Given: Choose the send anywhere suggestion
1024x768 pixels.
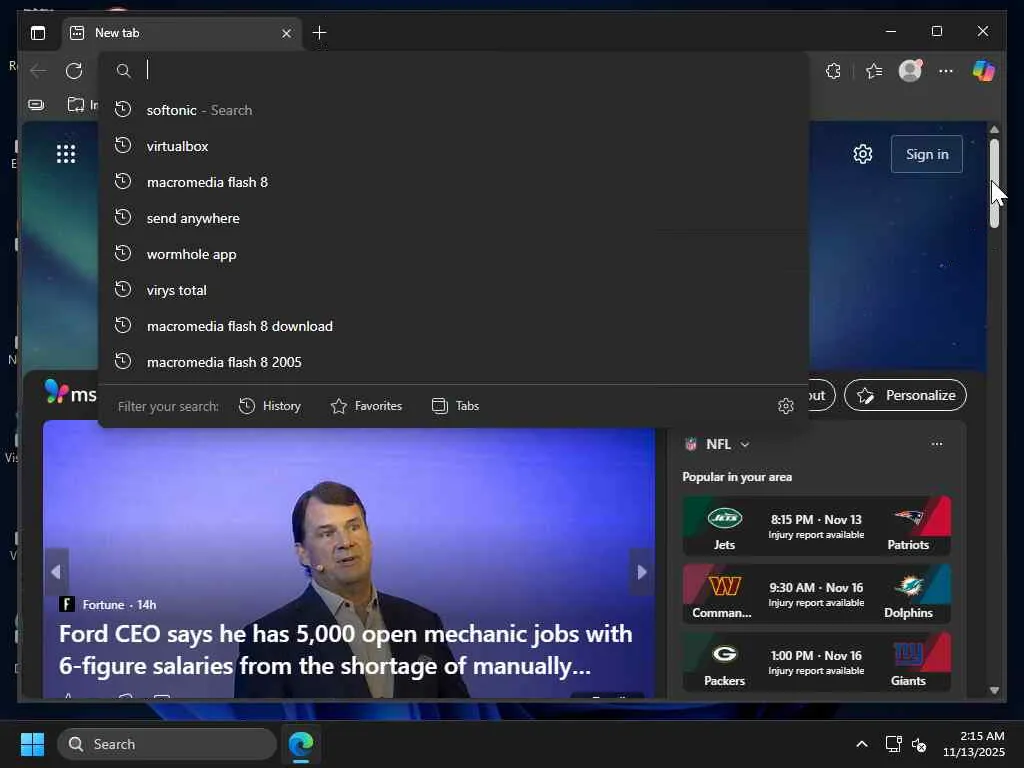Looking at the screenshot, I should [453, 218].
